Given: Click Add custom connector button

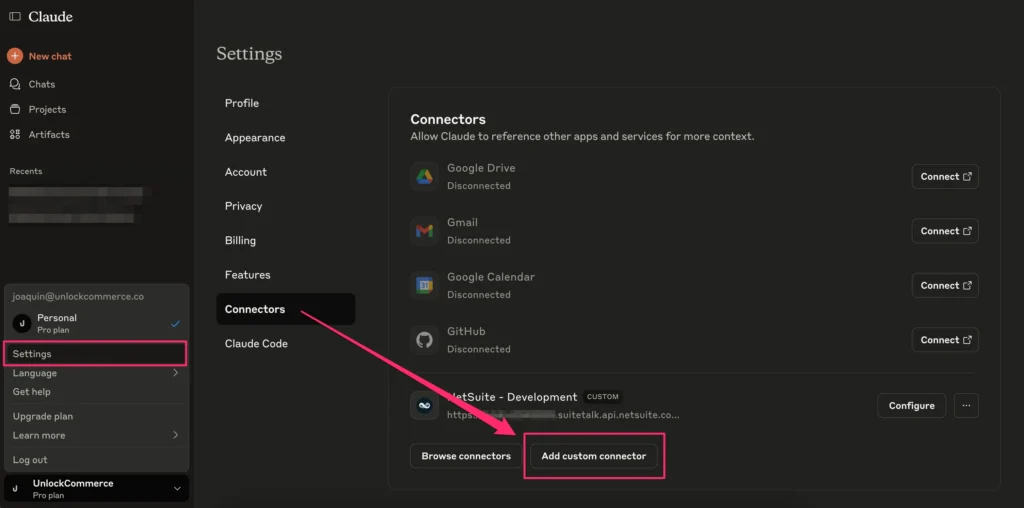Looking at the screenshot, I should tap(594, 456).
